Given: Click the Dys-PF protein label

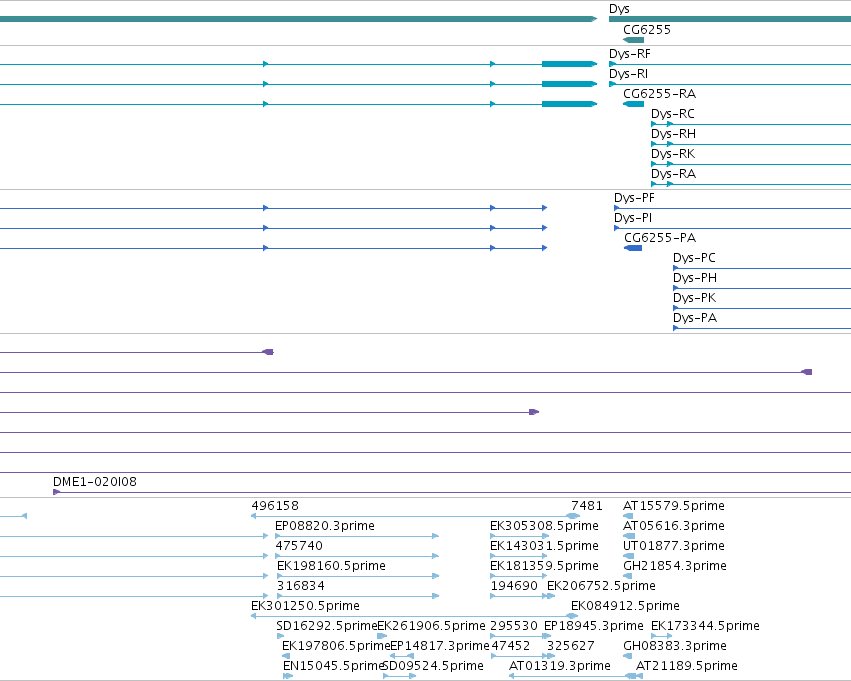Looking at the screenshot, I should click(634, 198).
